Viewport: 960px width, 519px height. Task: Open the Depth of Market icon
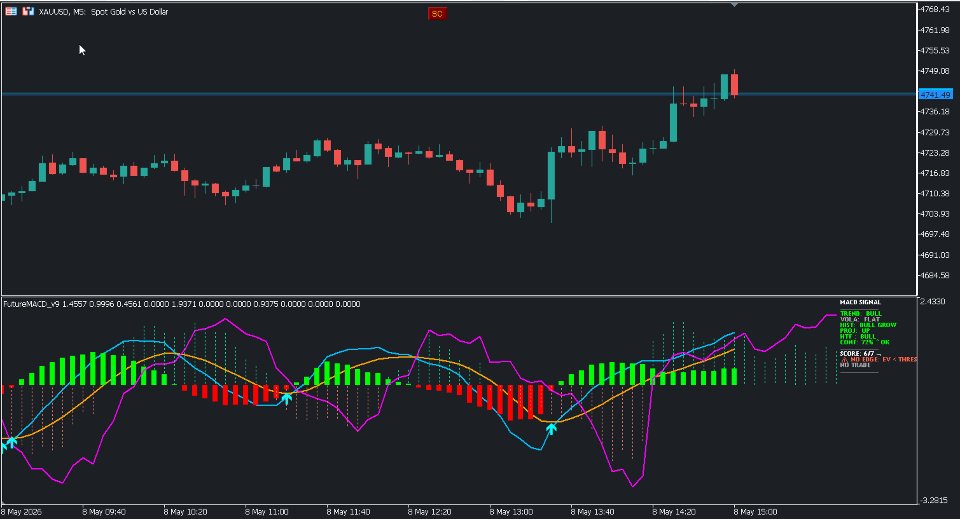click(x=11, y=11)
